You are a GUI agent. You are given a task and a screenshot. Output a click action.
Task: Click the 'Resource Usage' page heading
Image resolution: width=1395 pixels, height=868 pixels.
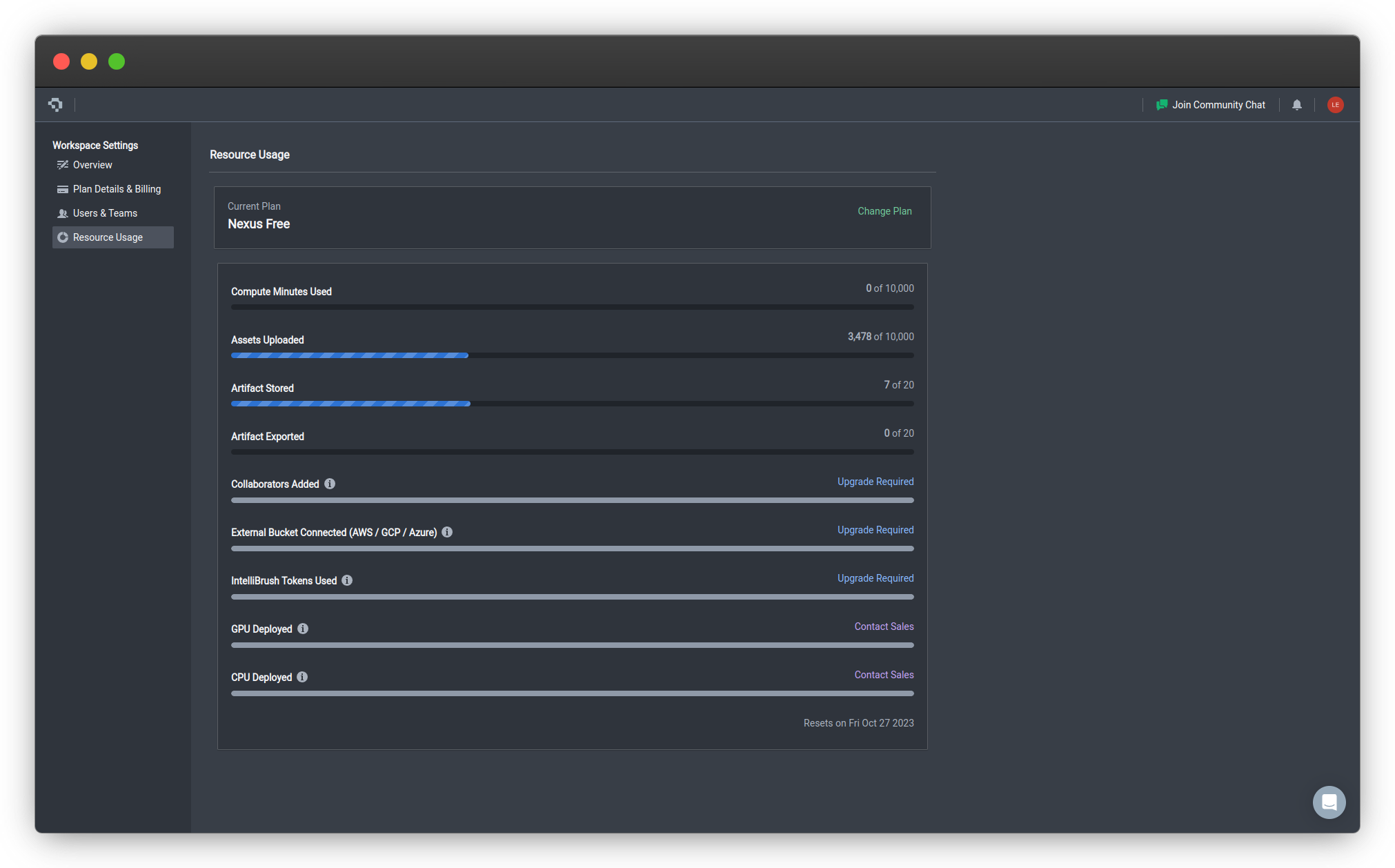click(250, 155)
